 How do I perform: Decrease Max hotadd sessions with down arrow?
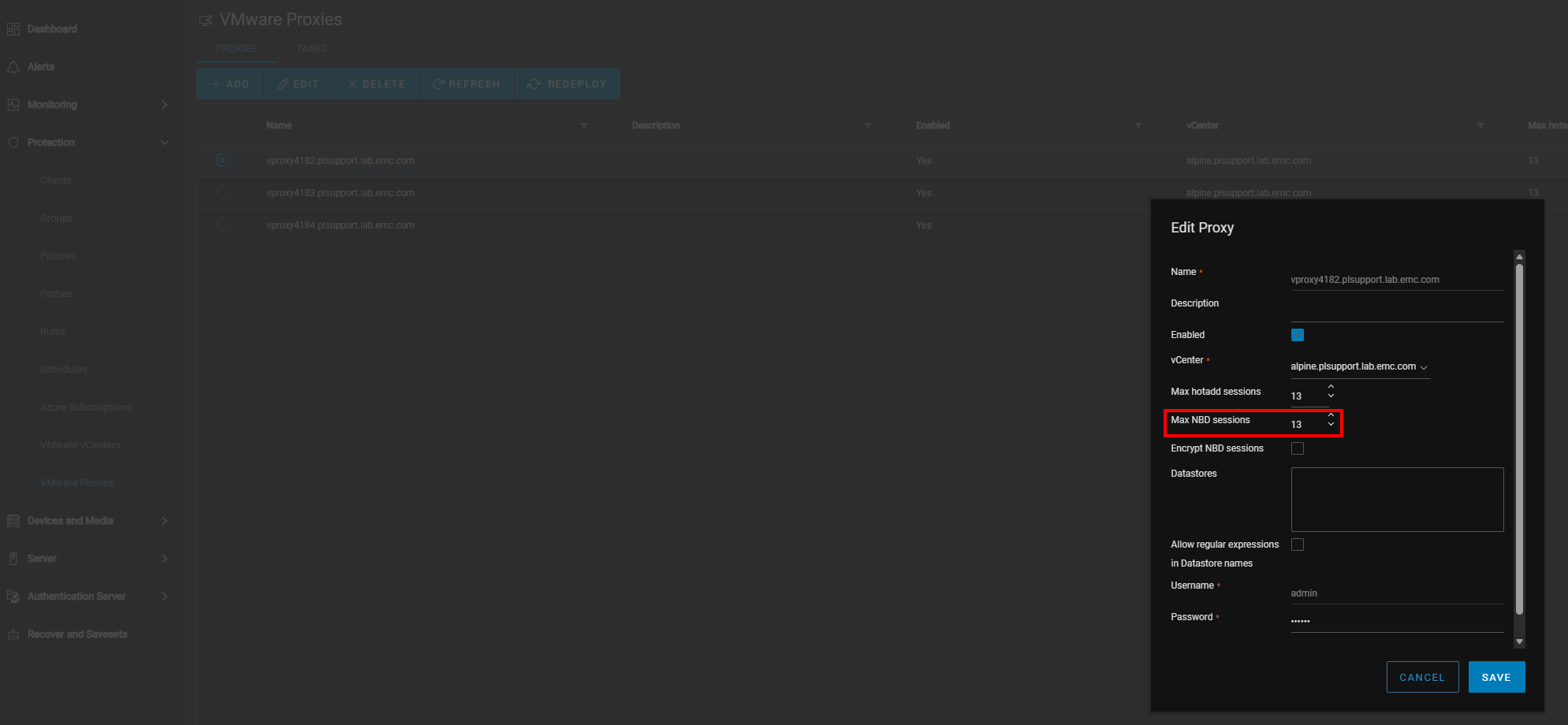[1331, 396]
